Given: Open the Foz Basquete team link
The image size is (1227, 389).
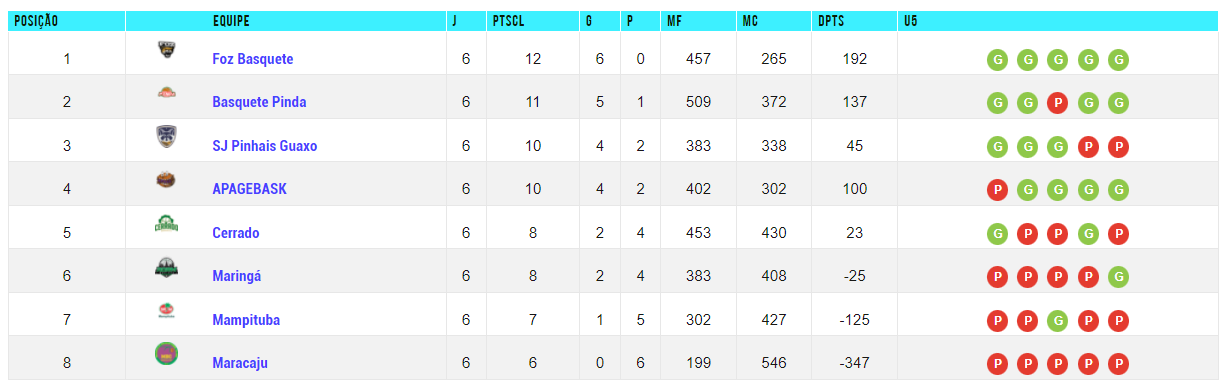Looking at the screenshot, I should (253, 59).
